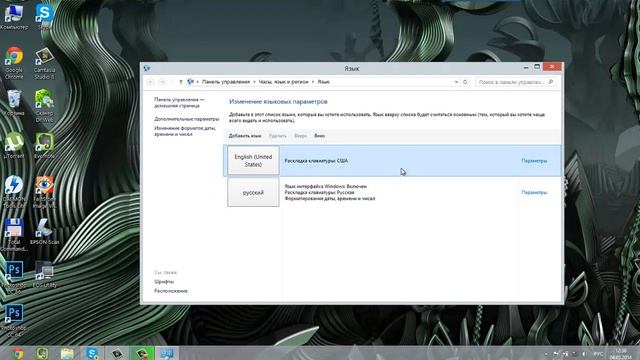This screenshot has height=360, width=640.
Task: Click the Язык window title bar icon
Action: click(147, 68)
